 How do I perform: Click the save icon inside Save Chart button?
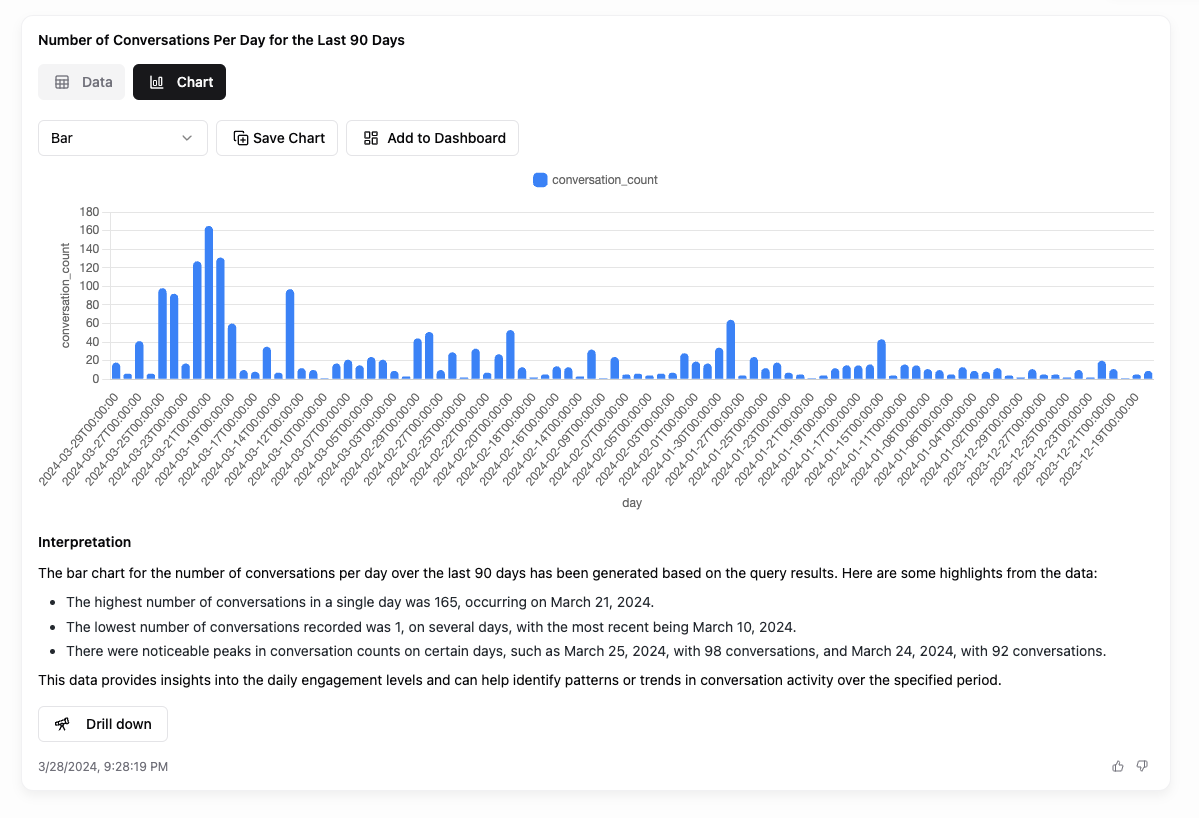click(x=241, y=138)
